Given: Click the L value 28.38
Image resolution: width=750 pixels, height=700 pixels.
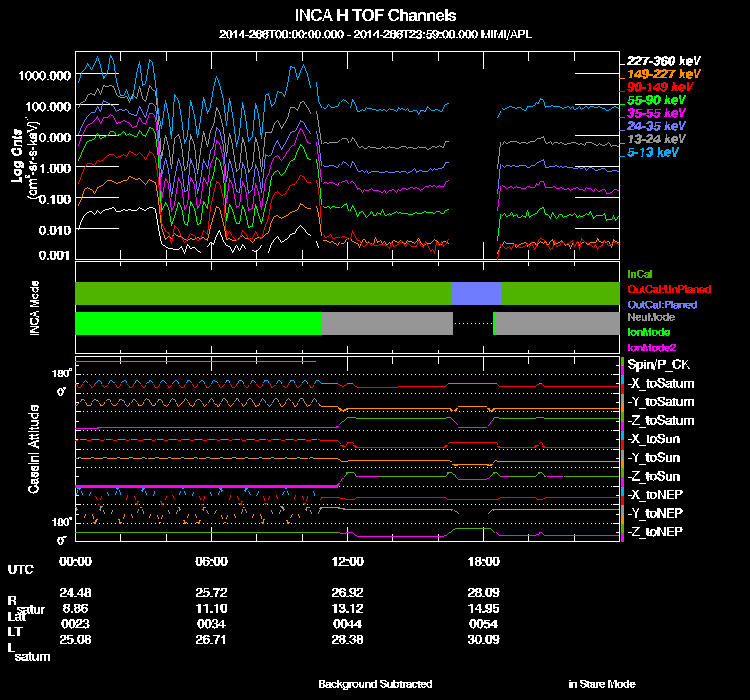Looking at the screenshot, I should pos(347,640).
